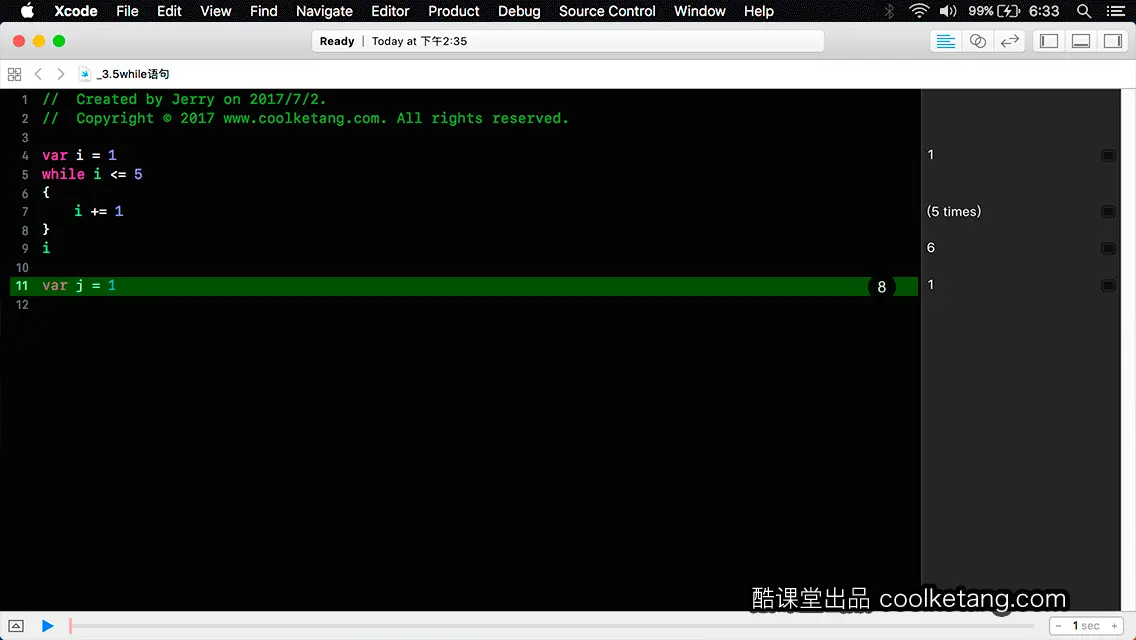This screenshot has width=1136, height=640.
Task: Show result for var i = 1
Action: 1108,155
